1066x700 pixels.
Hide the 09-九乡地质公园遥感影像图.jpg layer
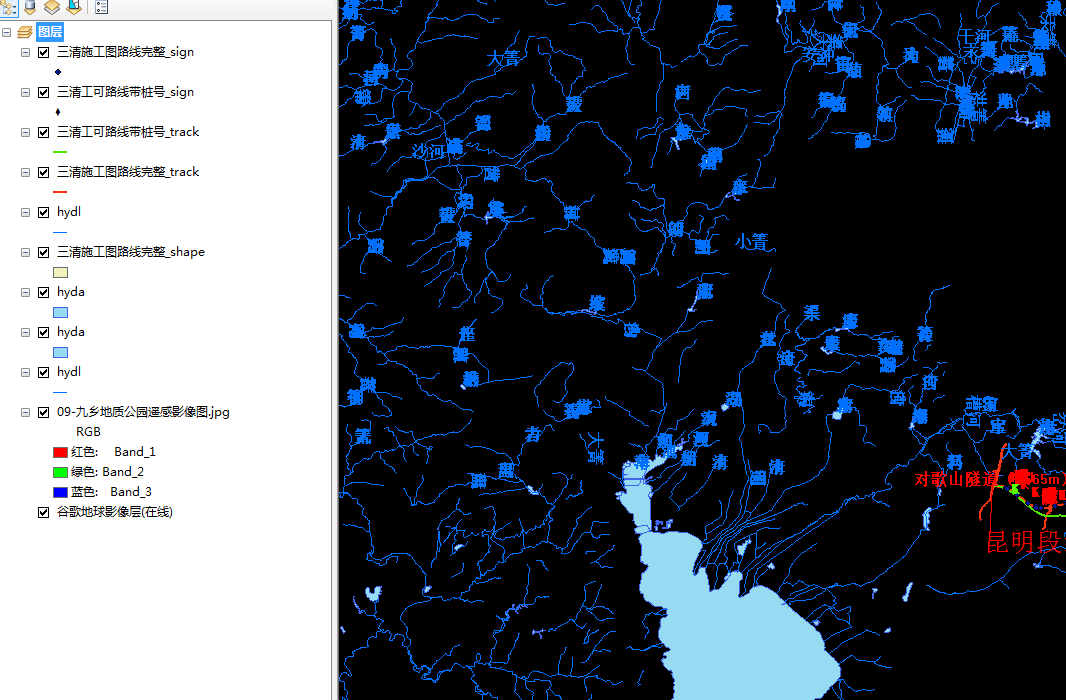tap(44, 412)
